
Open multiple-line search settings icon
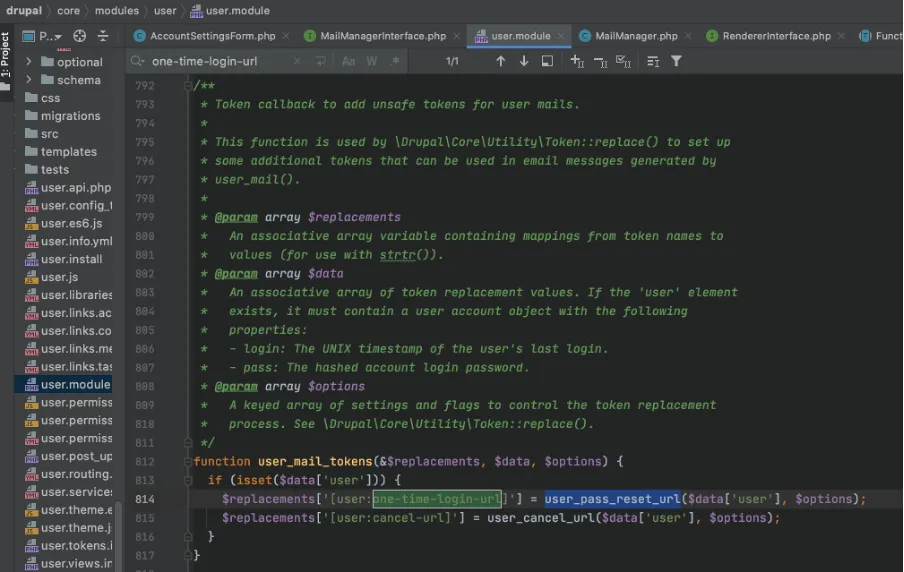tap(653, 61)
